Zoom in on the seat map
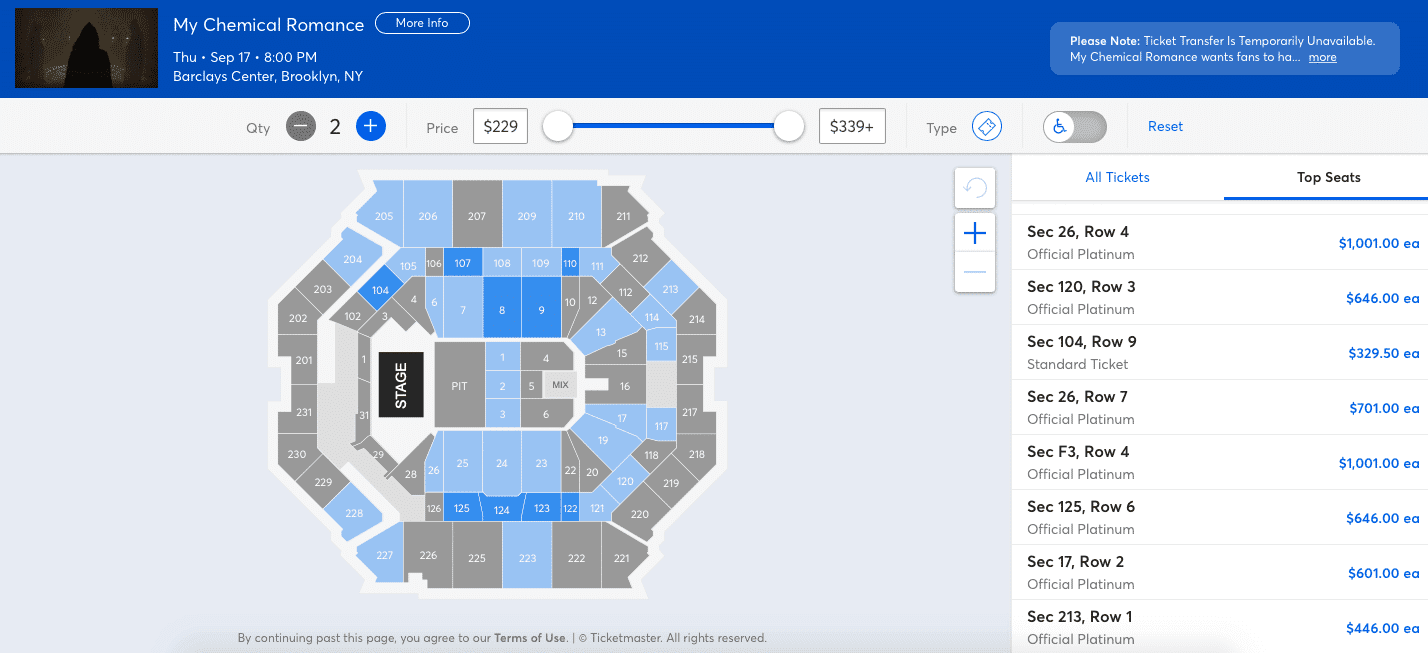The image size is (1428, 653). [975, 234]
